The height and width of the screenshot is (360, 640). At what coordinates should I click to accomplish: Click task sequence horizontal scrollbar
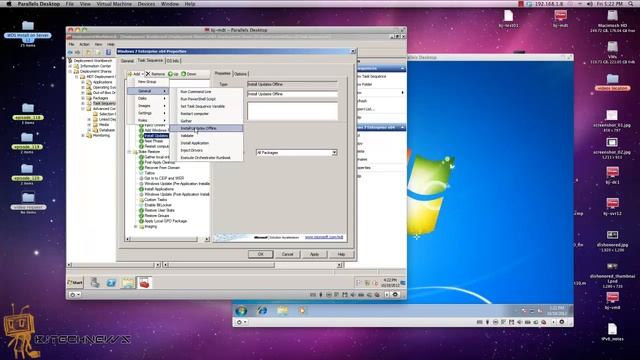pos(167,239)
